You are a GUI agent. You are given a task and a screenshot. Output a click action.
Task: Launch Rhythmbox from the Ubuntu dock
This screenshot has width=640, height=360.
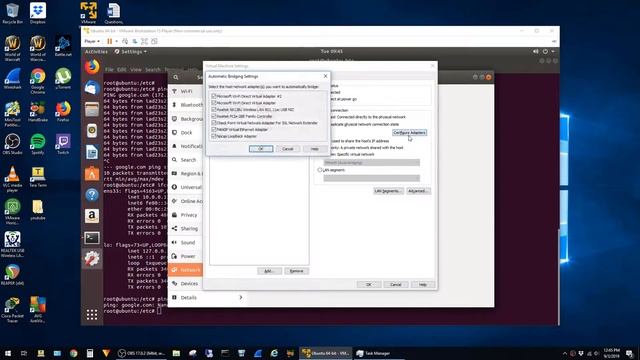point(92,131)
